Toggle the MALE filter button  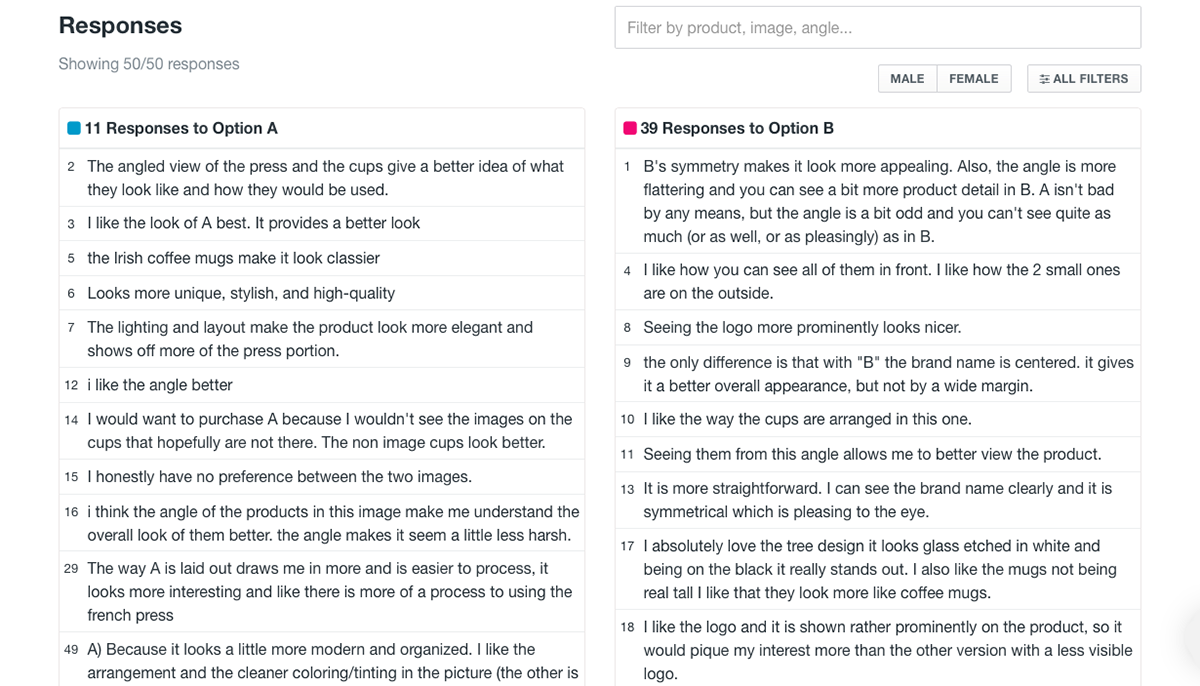[x=907, y=79]
